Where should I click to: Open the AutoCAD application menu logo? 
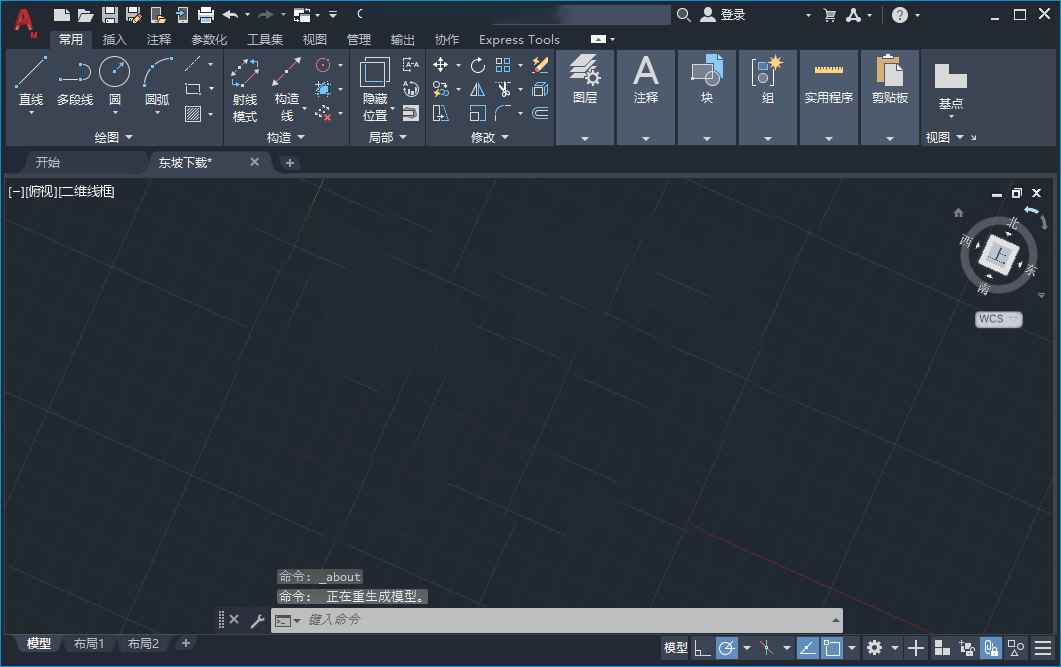[x=24, y=22]
